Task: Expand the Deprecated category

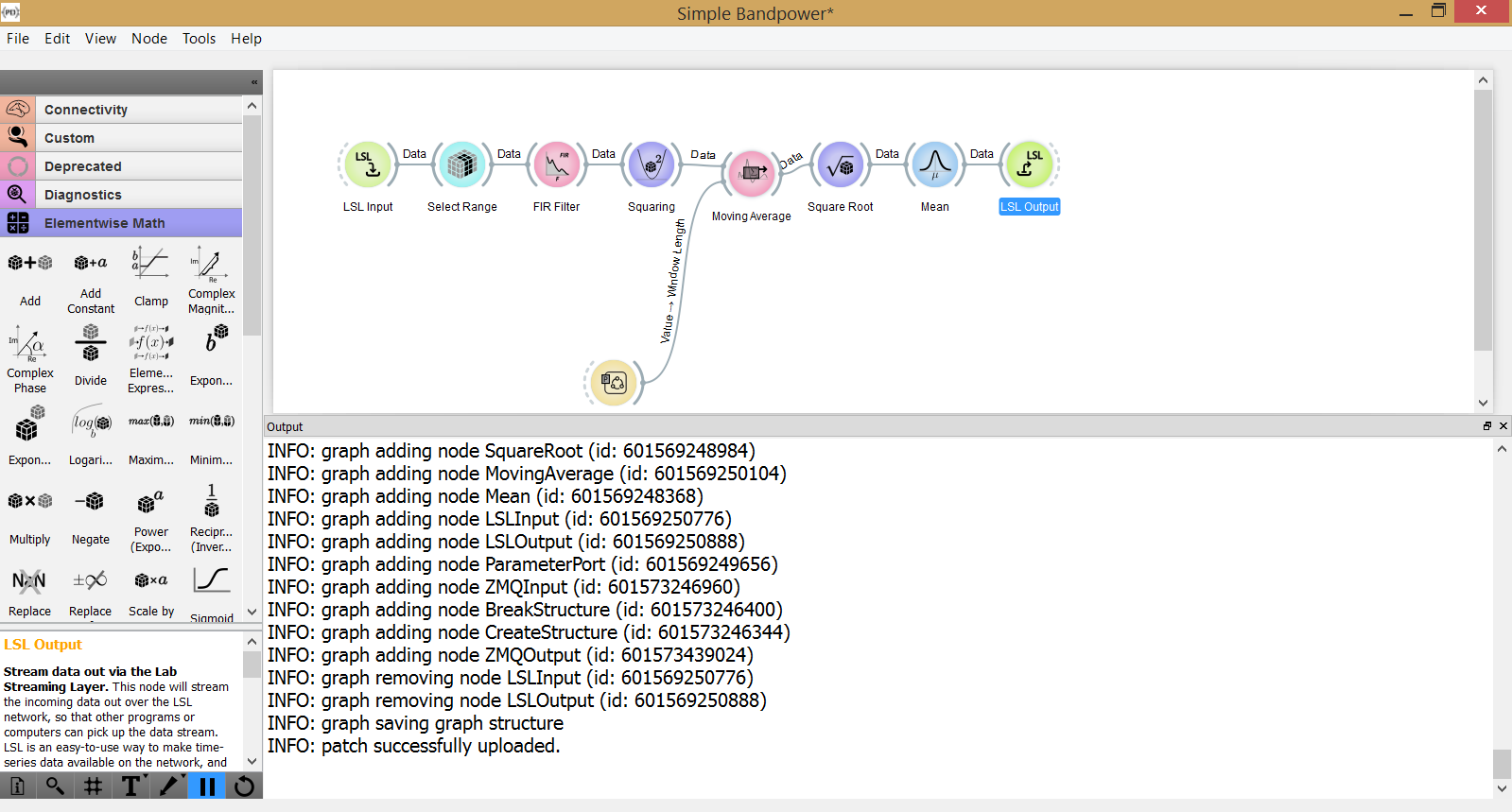Action: tap(121, 166)
